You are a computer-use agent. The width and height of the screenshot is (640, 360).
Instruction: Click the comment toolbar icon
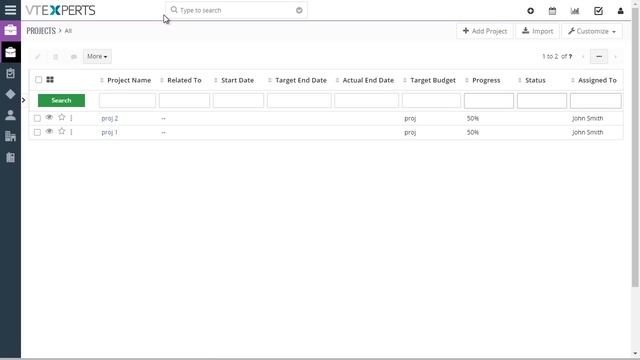[x=73, y=56]
